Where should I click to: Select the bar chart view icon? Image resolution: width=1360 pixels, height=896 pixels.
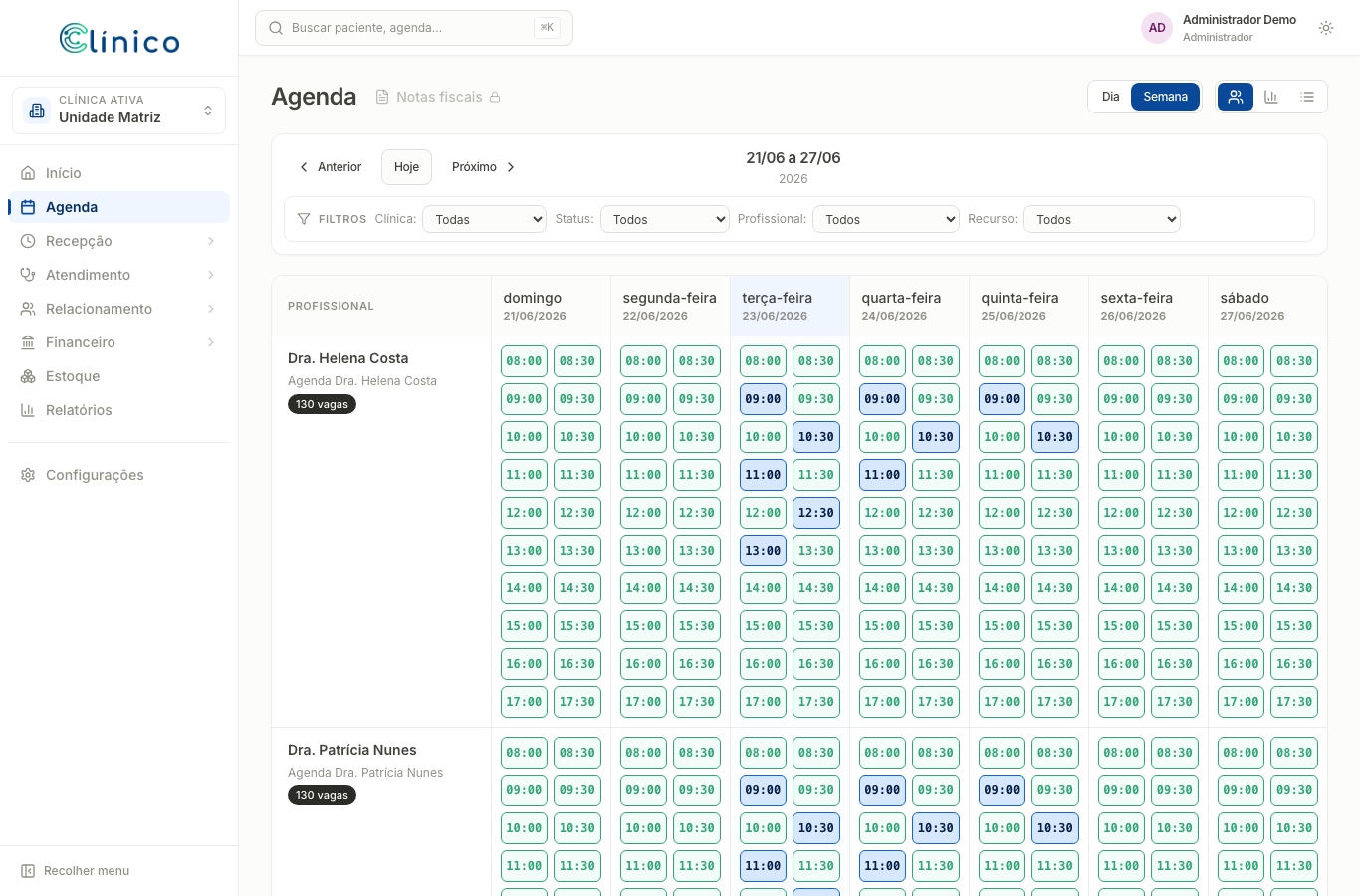(x=1271, y=97)
